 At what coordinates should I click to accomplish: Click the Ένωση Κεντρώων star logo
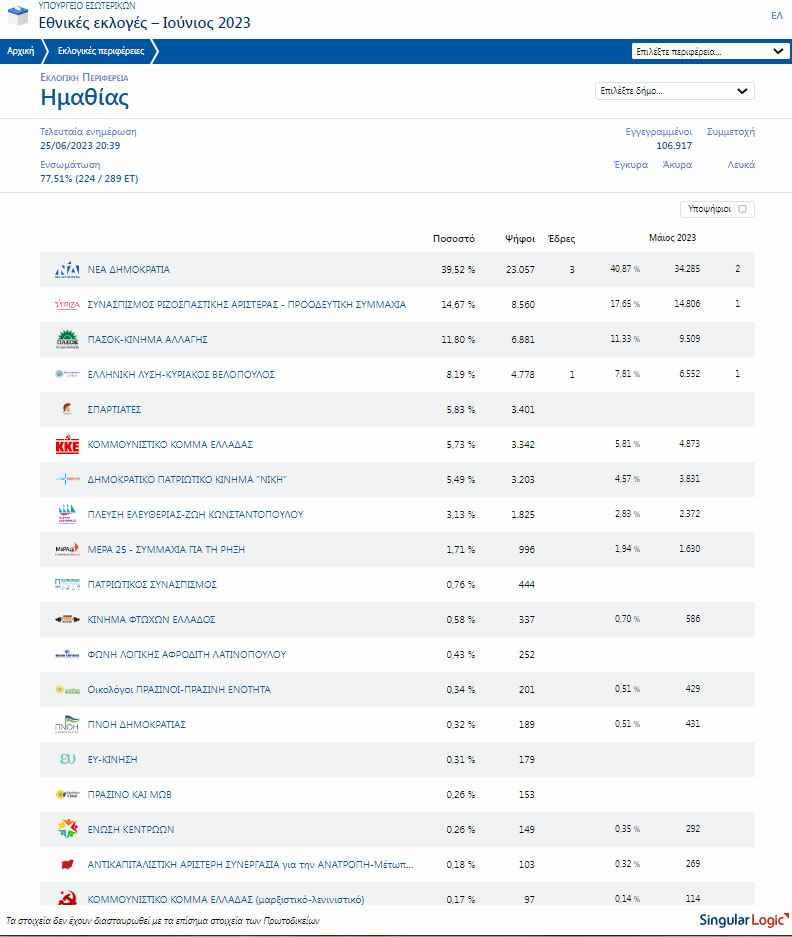[67, 829]
